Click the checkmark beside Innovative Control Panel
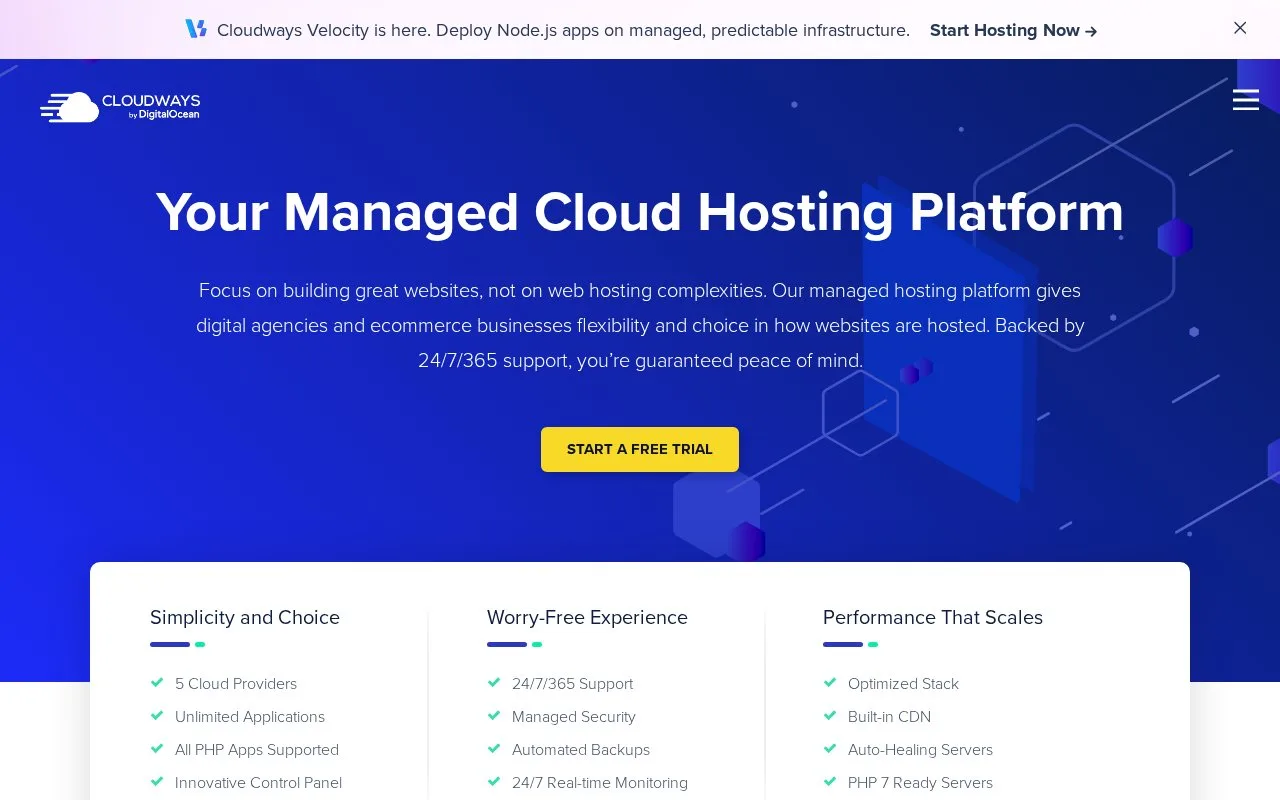Image resolution: width=1280 pixels, height=800 pixels. (x=157, y=782)
